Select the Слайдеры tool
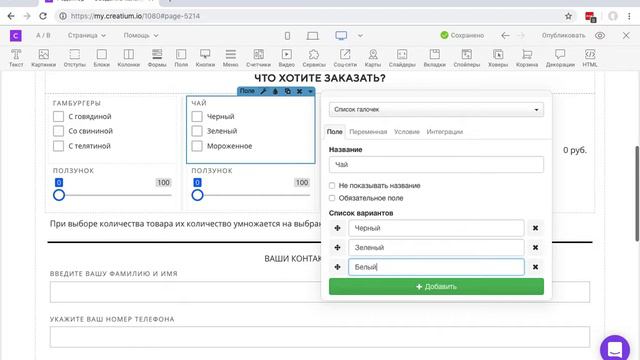Image resolution: width=640 pixels, height=360 pixels. coord(402,58)
